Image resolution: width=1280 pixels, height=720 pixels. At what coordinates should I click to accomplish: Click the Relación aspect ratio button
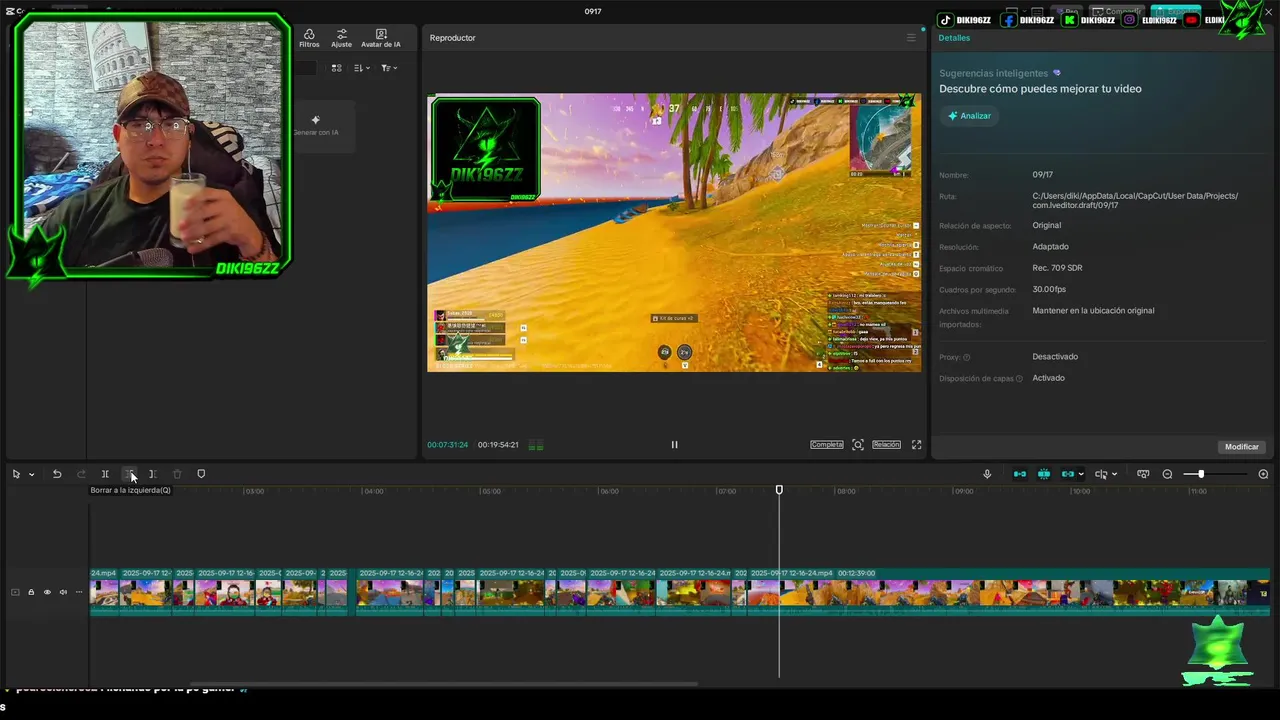click(x=886, y=445)
